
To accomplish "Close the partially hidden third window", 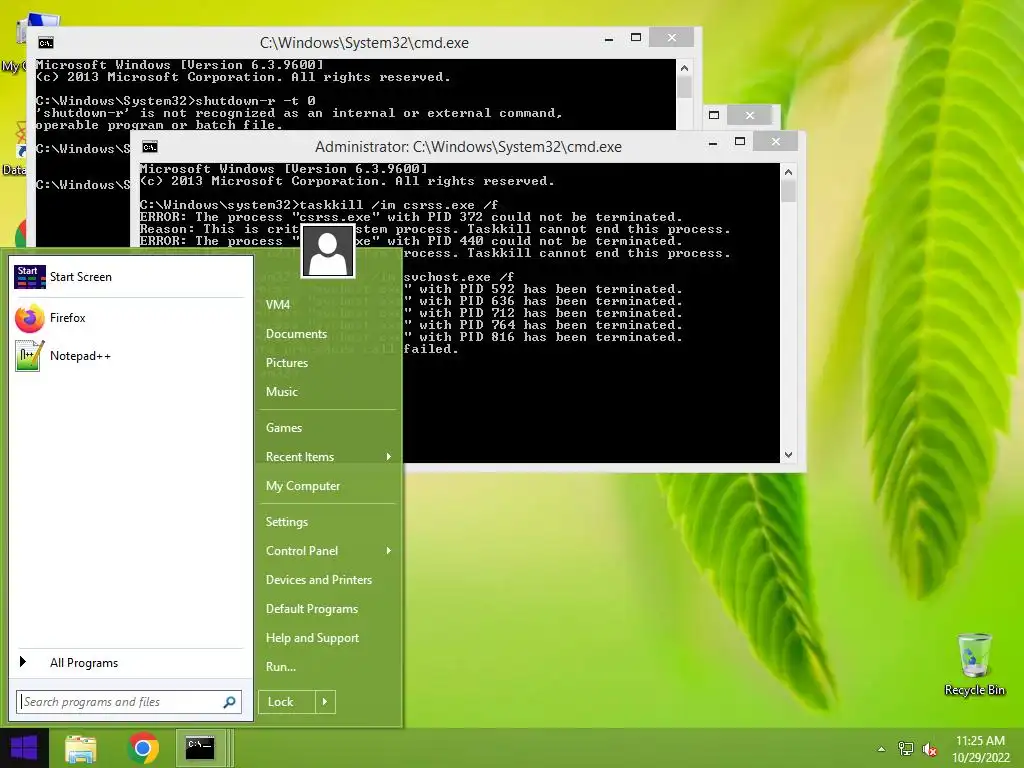I will pos(750,116).
